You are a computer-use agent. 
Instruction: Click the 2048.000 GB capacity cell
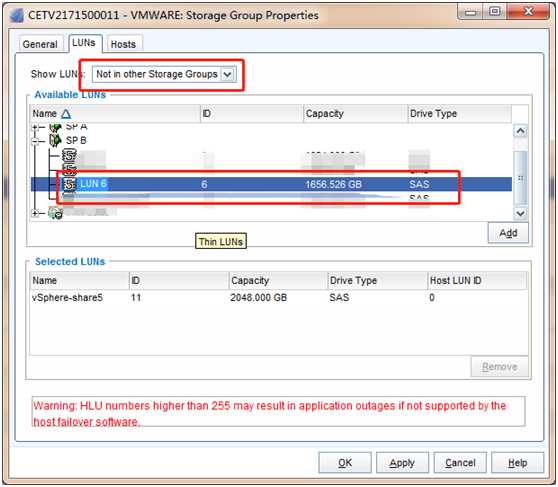tap(259, 298)
